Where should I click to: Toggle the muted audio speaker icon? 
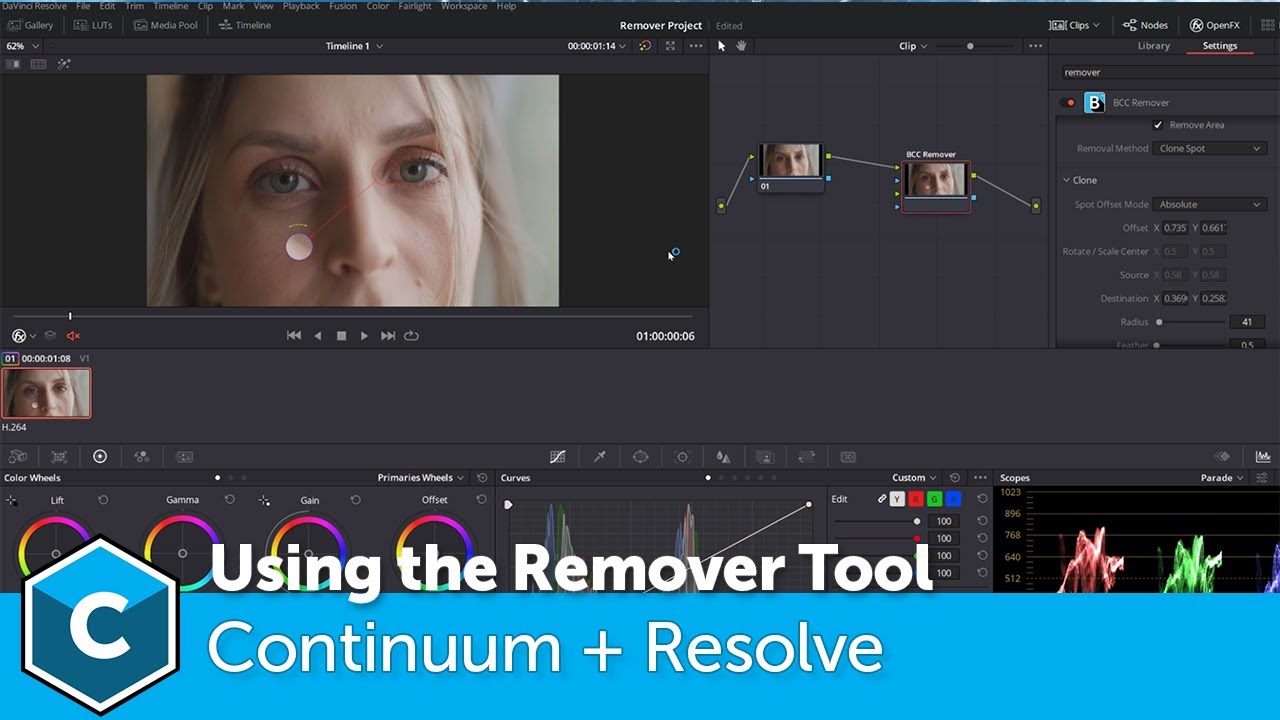point(73,336)
